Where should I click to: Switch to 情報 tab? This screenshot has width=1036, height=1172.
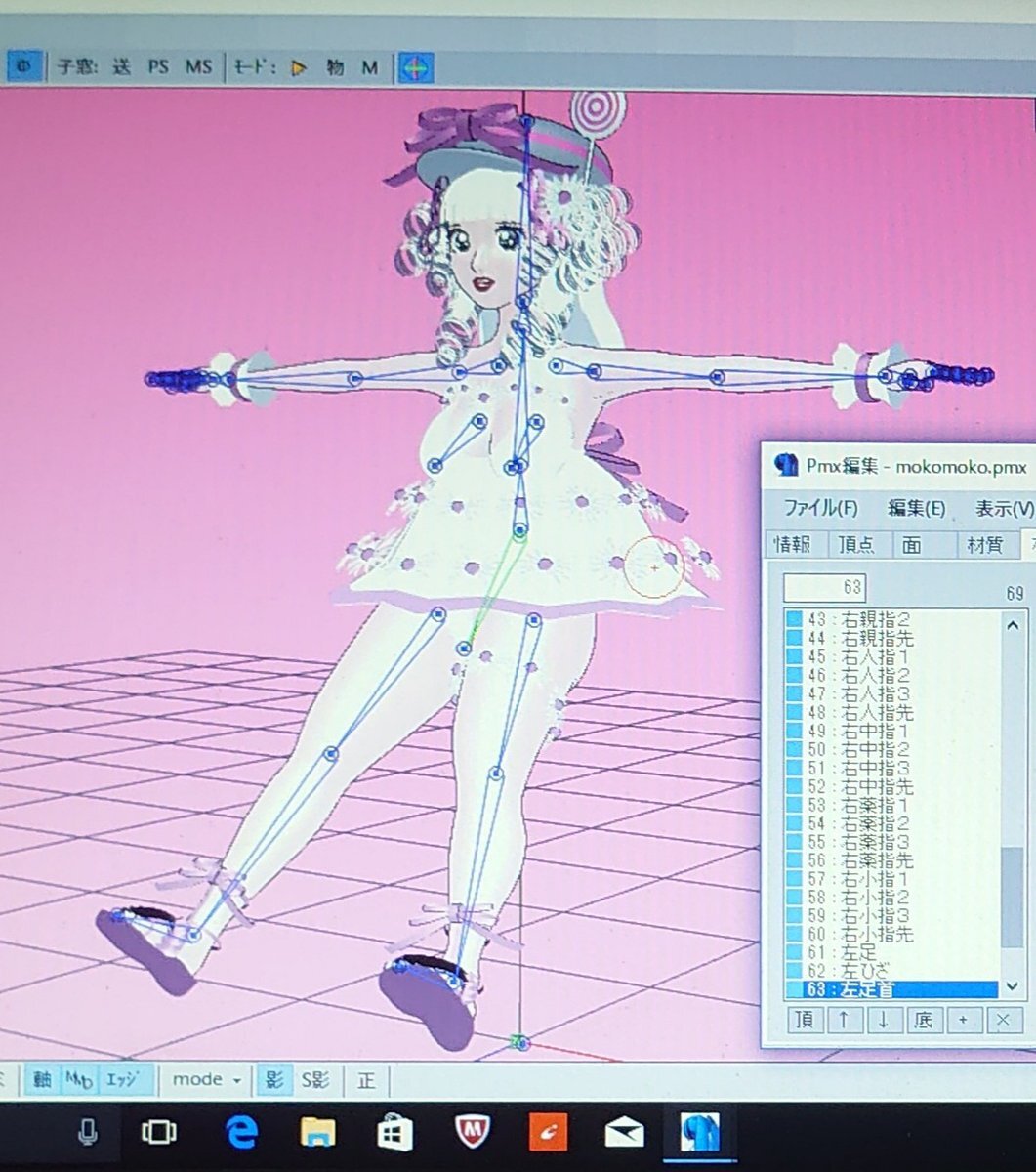click(x=794, y=545)
